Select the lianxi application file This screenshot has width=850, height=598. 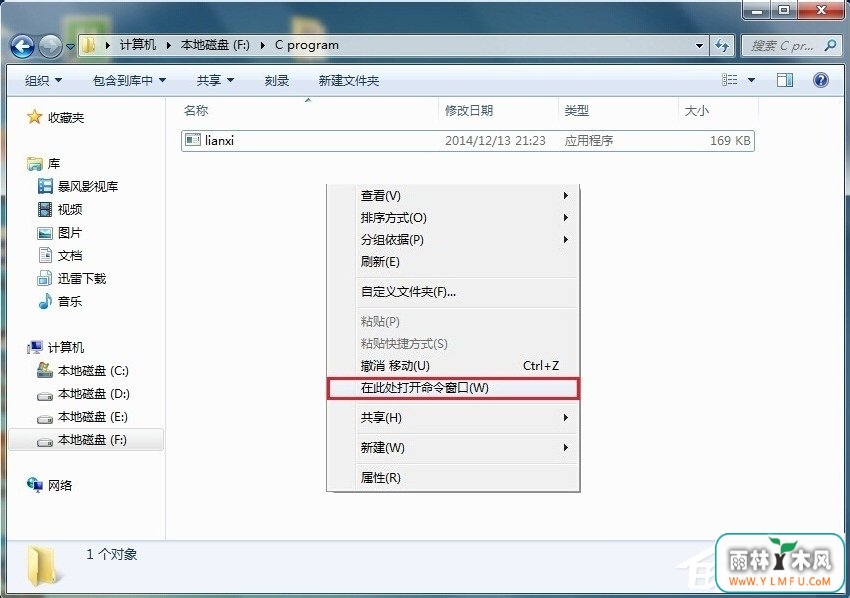coord(468,141)
